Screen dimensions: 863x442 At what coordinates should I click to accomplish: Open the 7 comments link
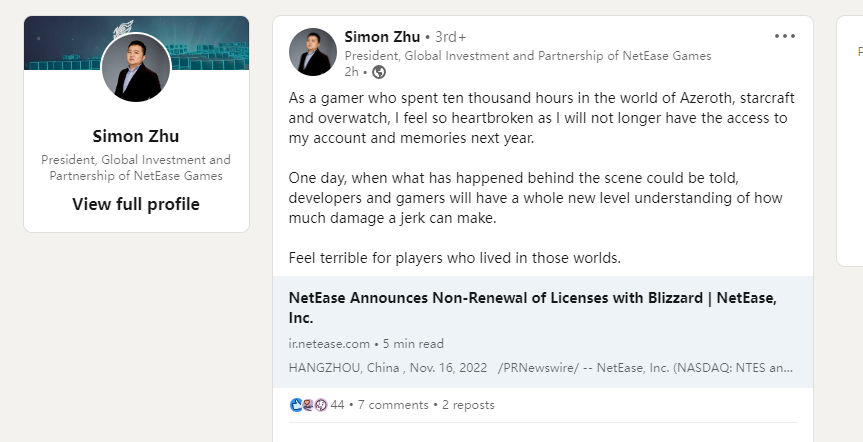[x=395, y=405]
